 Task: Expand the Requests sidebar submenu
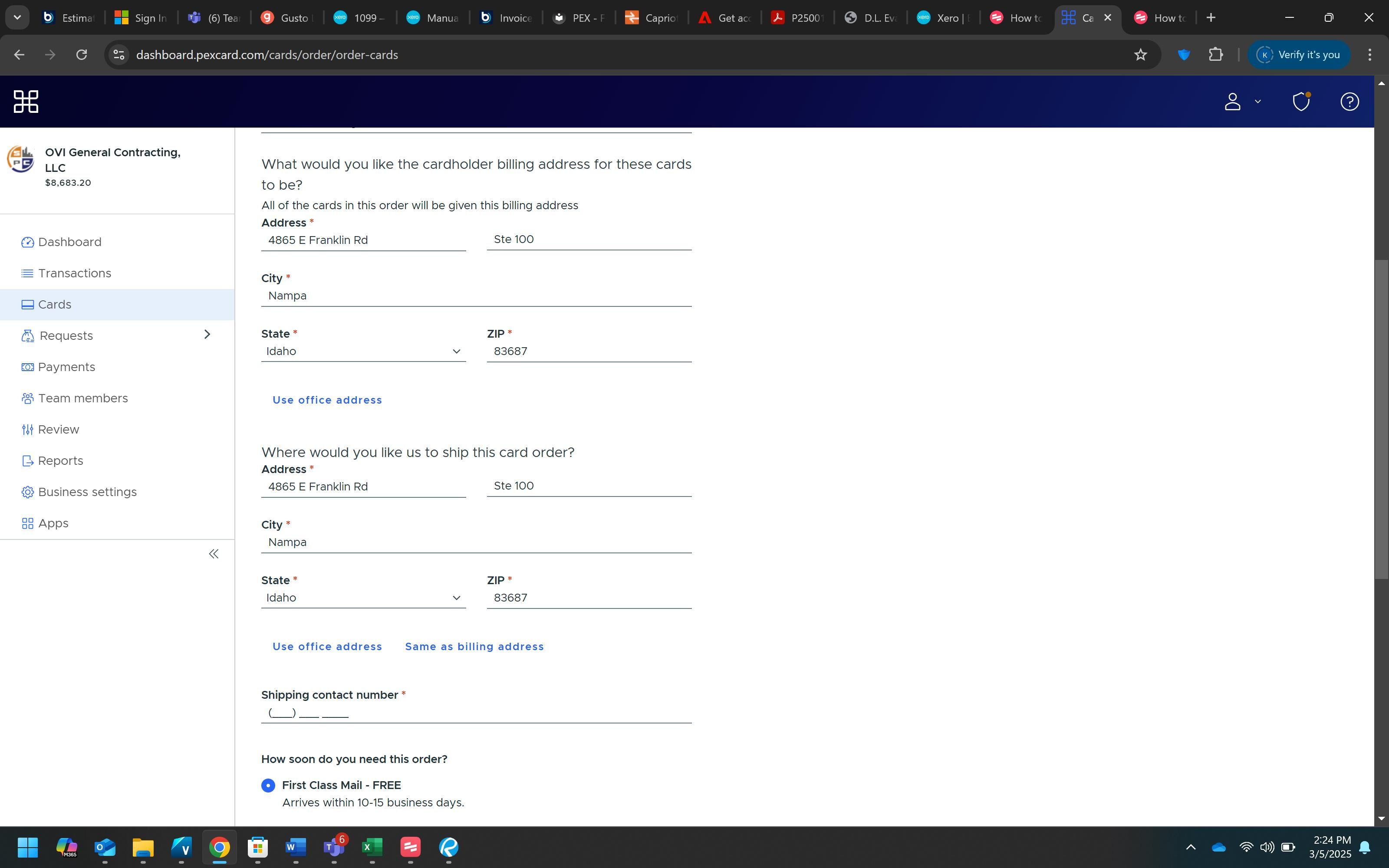[x=207, y=335]
